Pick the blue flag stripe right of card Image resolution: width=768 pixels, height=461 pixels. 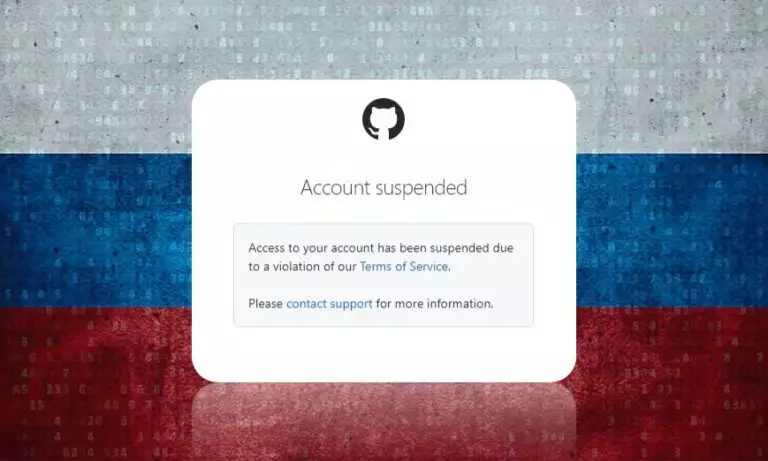click(672, 230)
